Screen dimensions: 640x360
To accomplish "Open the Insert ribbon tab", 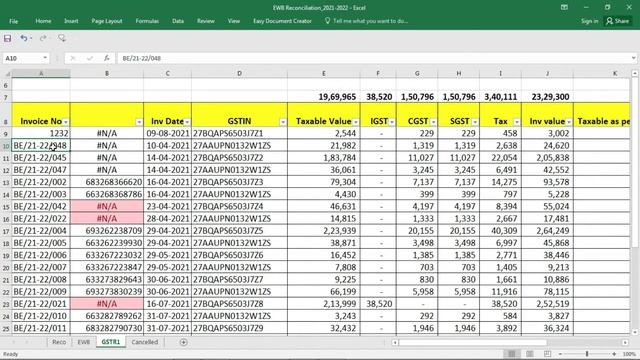I will pos(71,21).
